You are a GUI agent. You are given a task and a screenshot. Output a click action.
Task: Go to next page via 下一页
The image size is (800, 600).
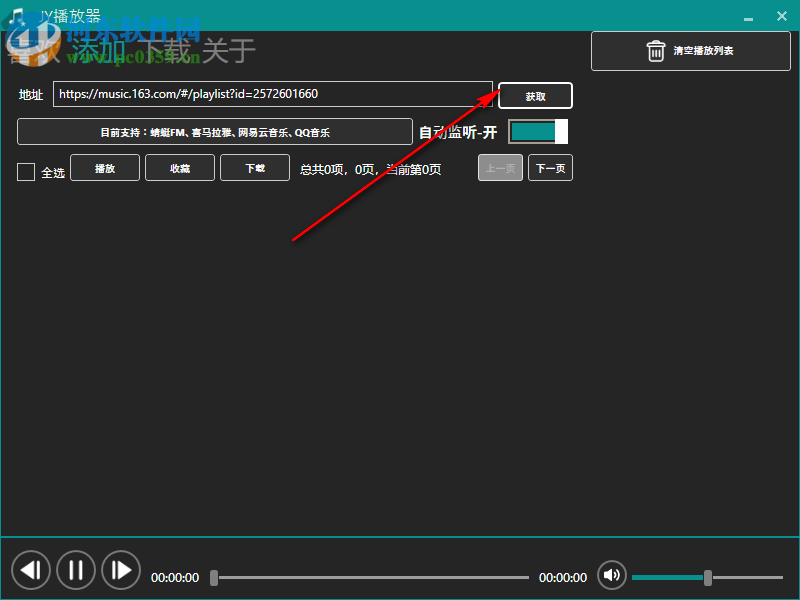550,167
